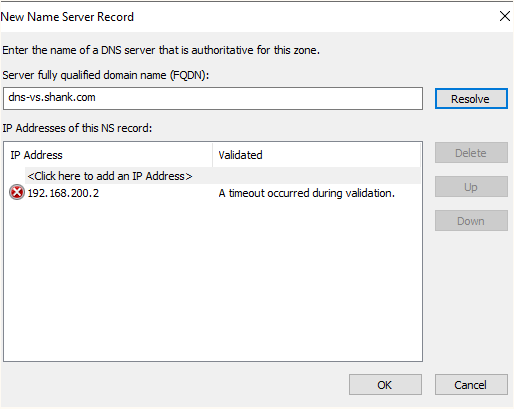
Task: Click empty space in the IP address list
Action: pyautogui.click(x=213, y=280)
